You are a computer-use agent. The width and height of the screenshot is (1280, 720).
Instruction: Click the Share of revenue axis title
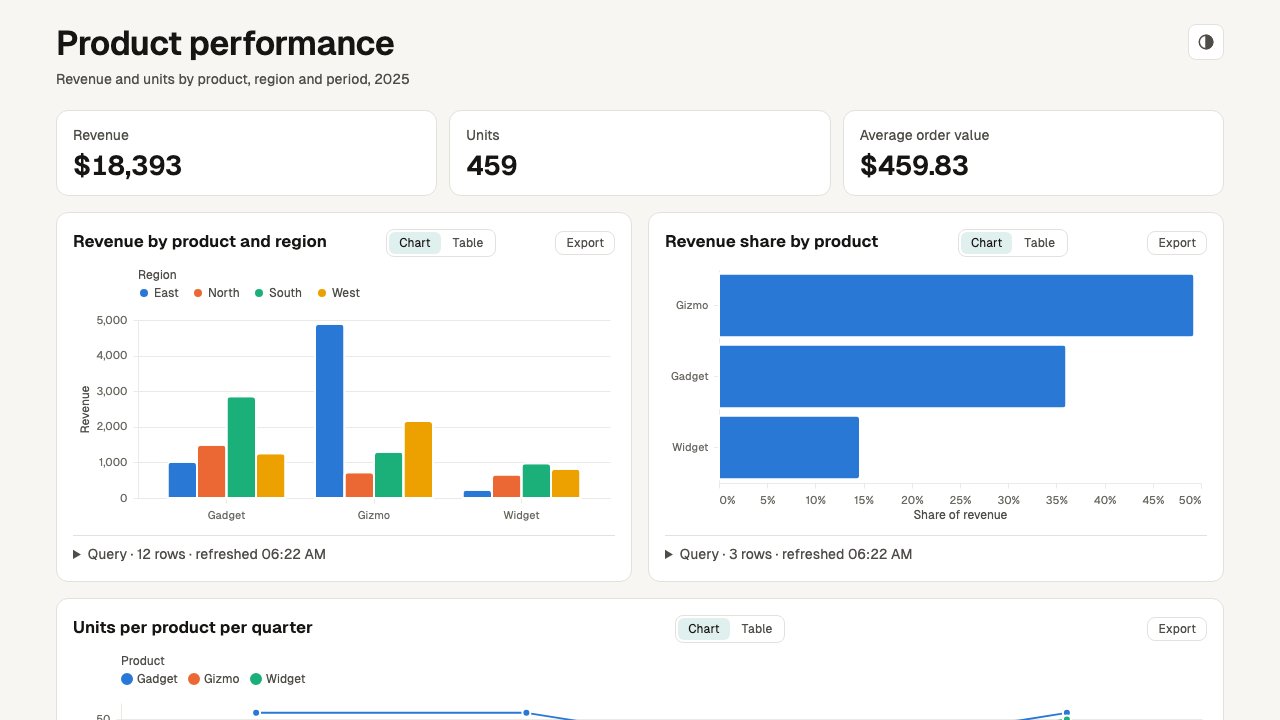(x=960, y=515)
